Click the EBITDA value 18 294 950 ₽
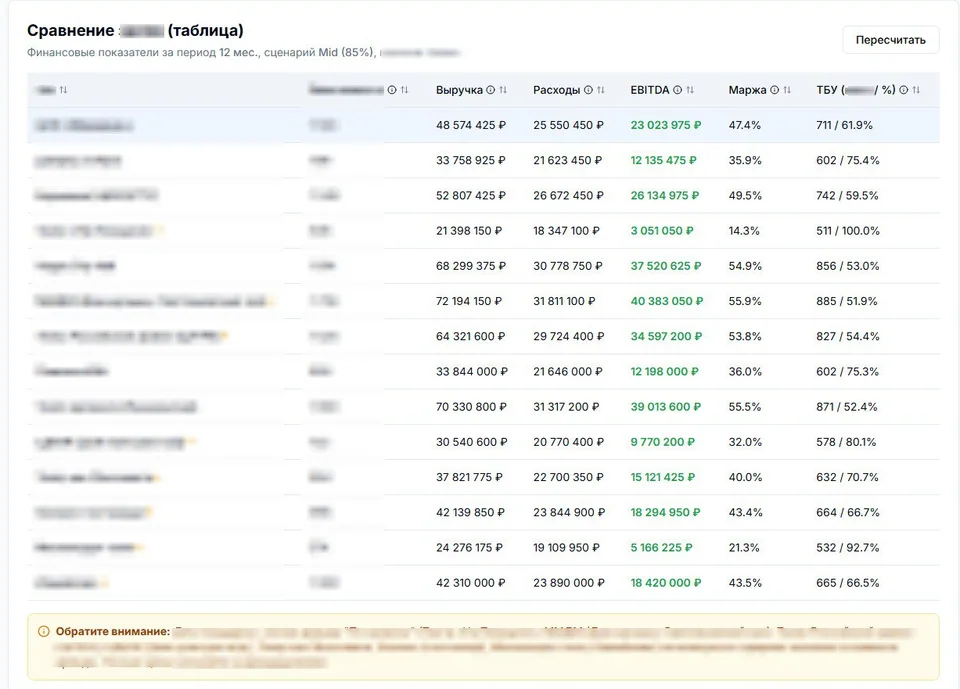Screen dimensions: 960x689 pyautogui.click(x=666, y=513)
